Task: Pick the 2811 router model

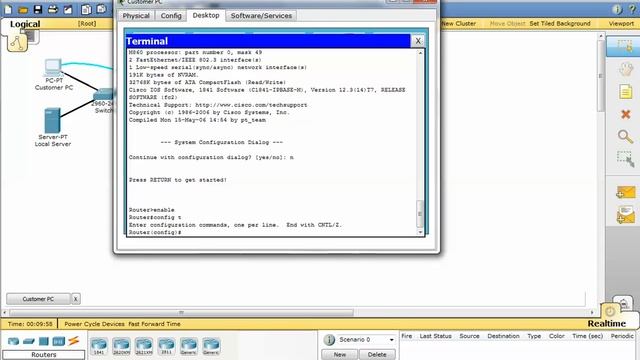Action: point(166,346)
